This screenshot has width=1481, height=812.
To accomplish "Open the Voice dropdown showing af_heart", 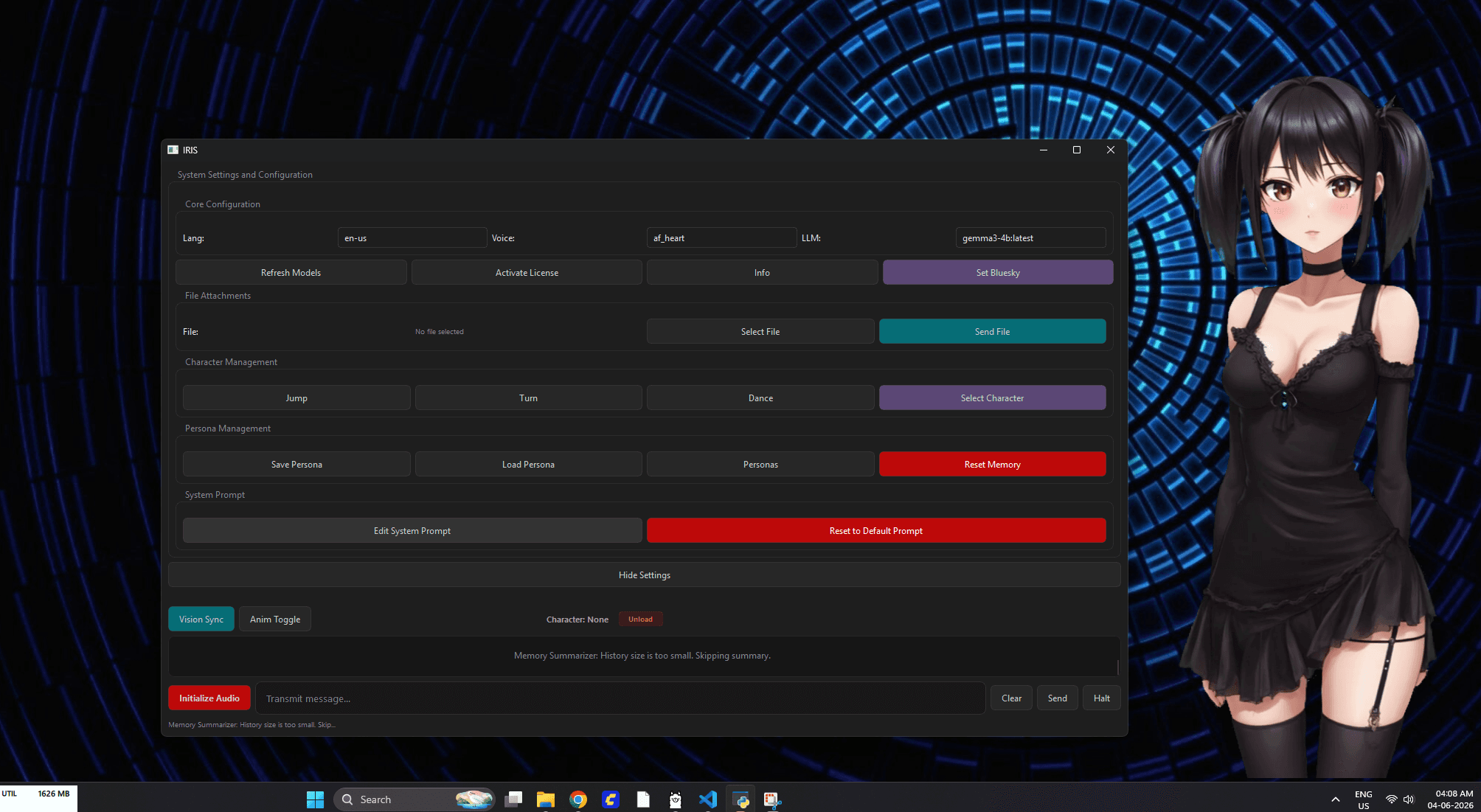I will pos(721,237).
